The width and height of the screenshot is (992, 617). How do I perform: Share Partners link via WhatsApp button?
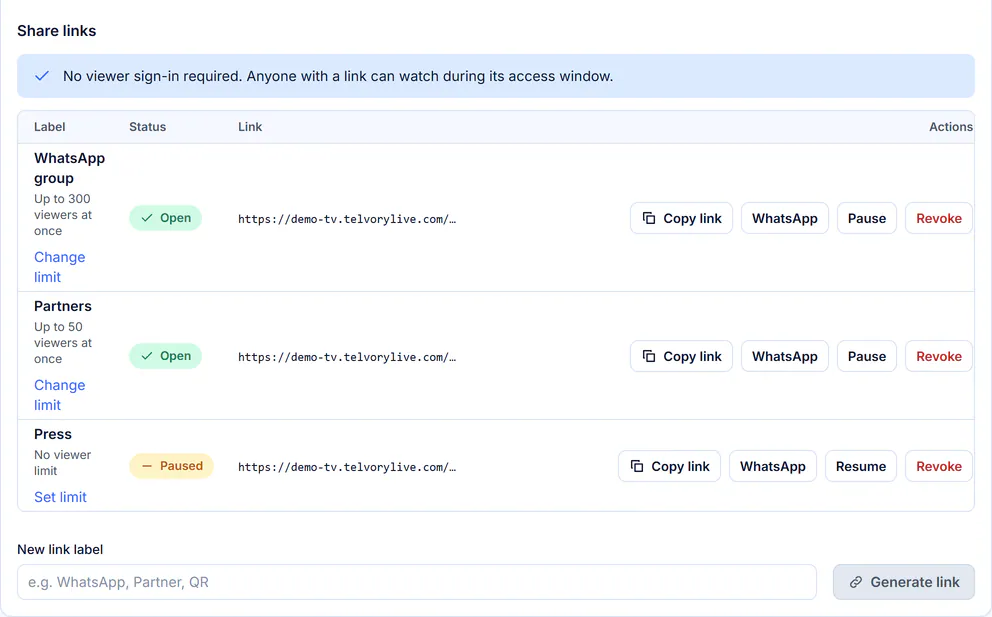tap(784, 356)
